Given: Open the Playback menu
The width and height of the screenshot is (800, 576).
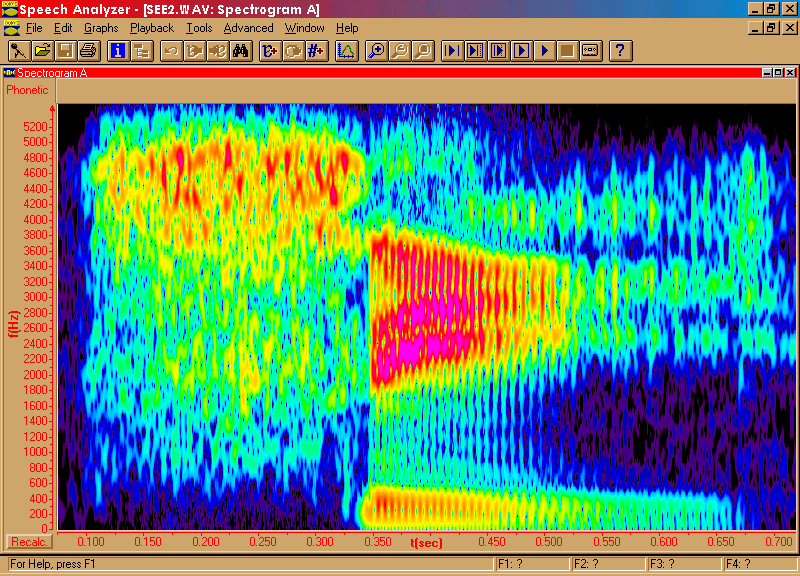Looking at the screenshot, I should (x=152, y=28).
